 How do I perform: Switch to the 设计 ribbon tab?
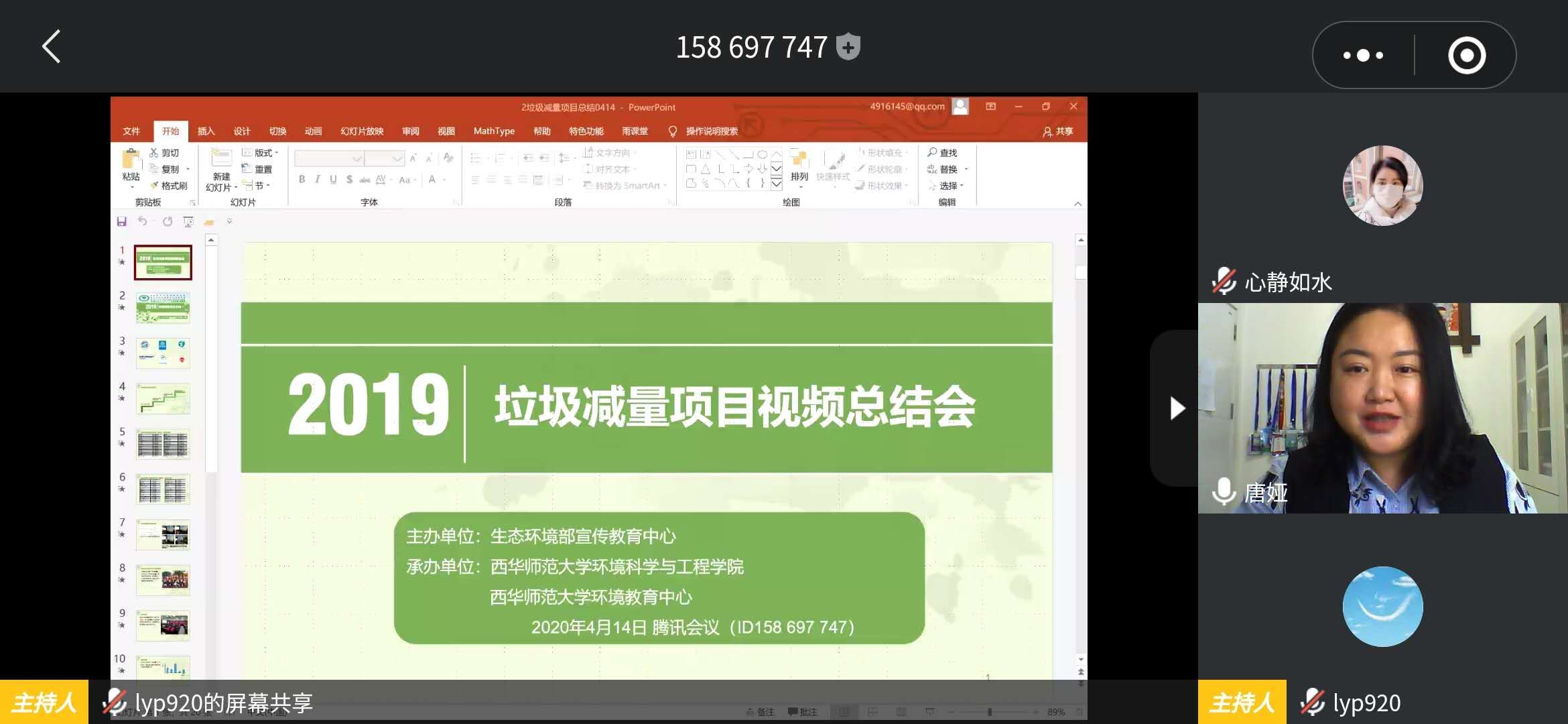click(241, 131)
